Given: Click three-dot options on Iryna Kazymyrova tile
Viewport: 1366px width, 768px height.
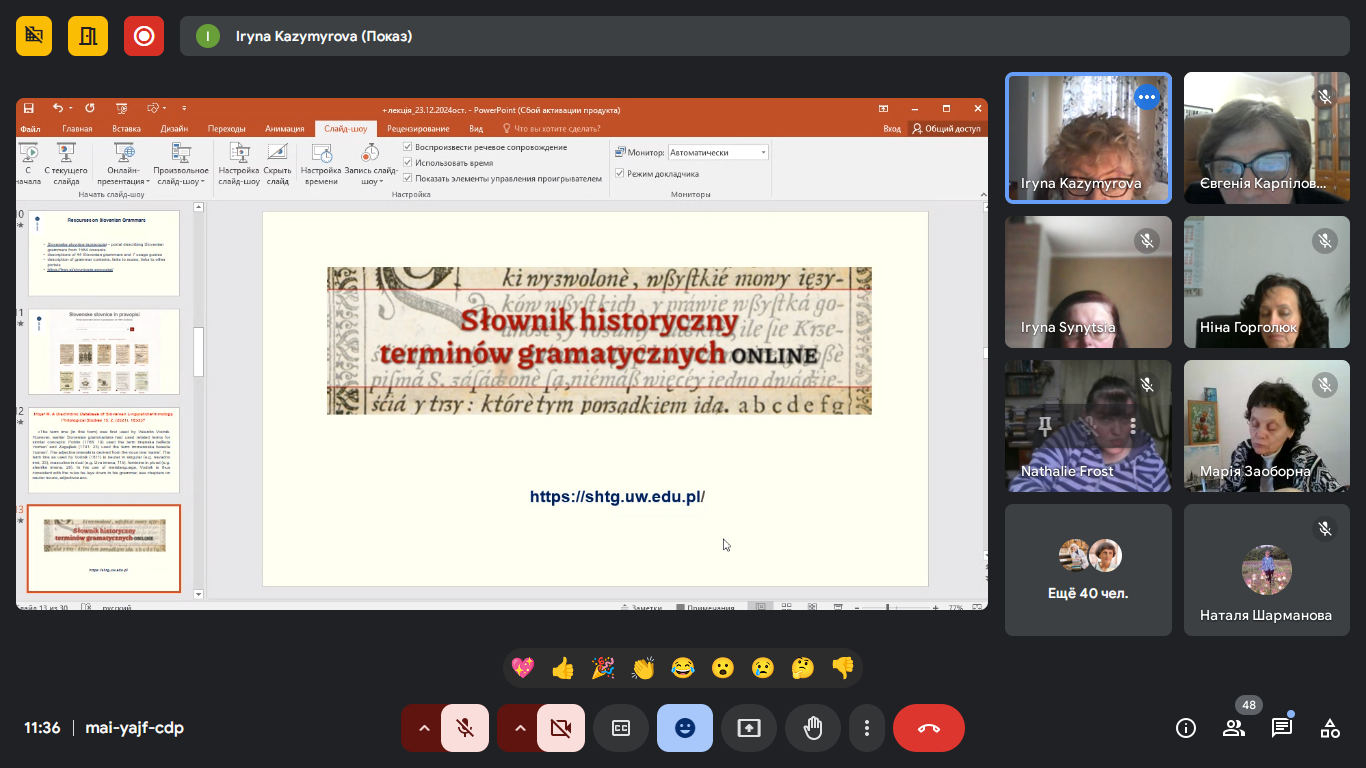Looking at the screenshot, I should 1146,97.
